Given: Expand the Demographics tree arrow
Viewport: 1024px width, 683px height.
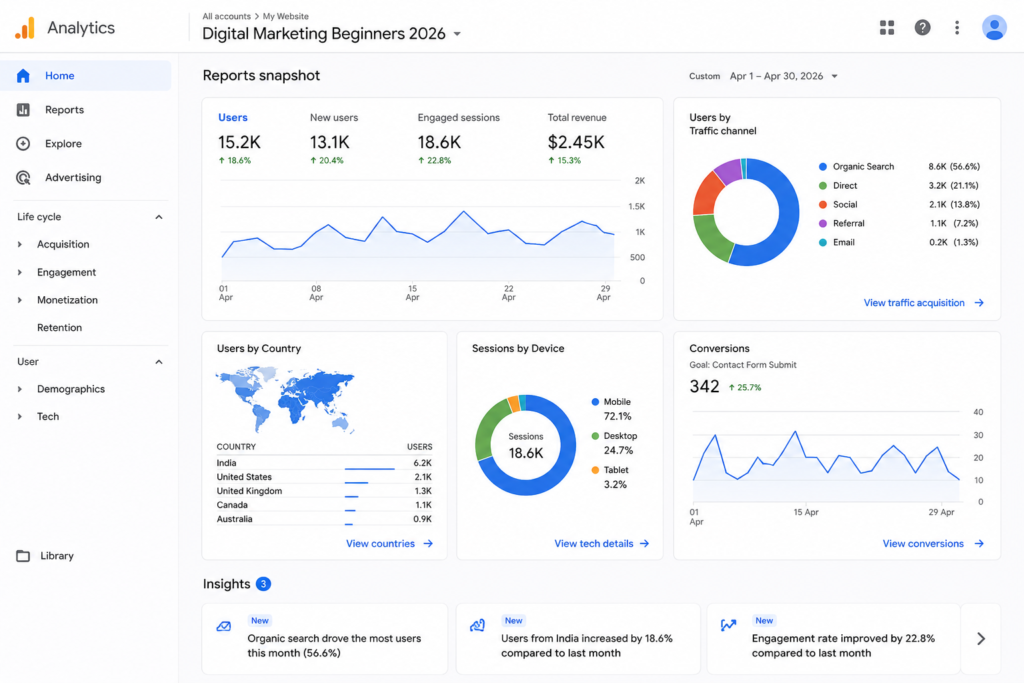Looking at the screenshot, I should pyautogui.click(x=20, y=389).
